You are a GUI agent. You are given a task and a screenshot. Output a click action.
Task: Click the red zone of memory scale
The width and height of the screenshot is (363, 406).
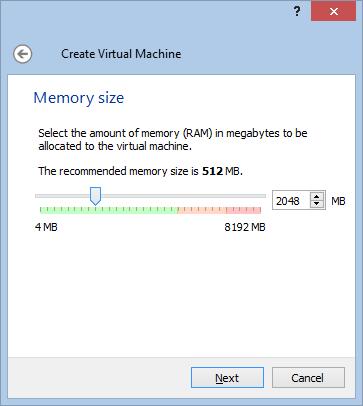click(x=219, y=210)
